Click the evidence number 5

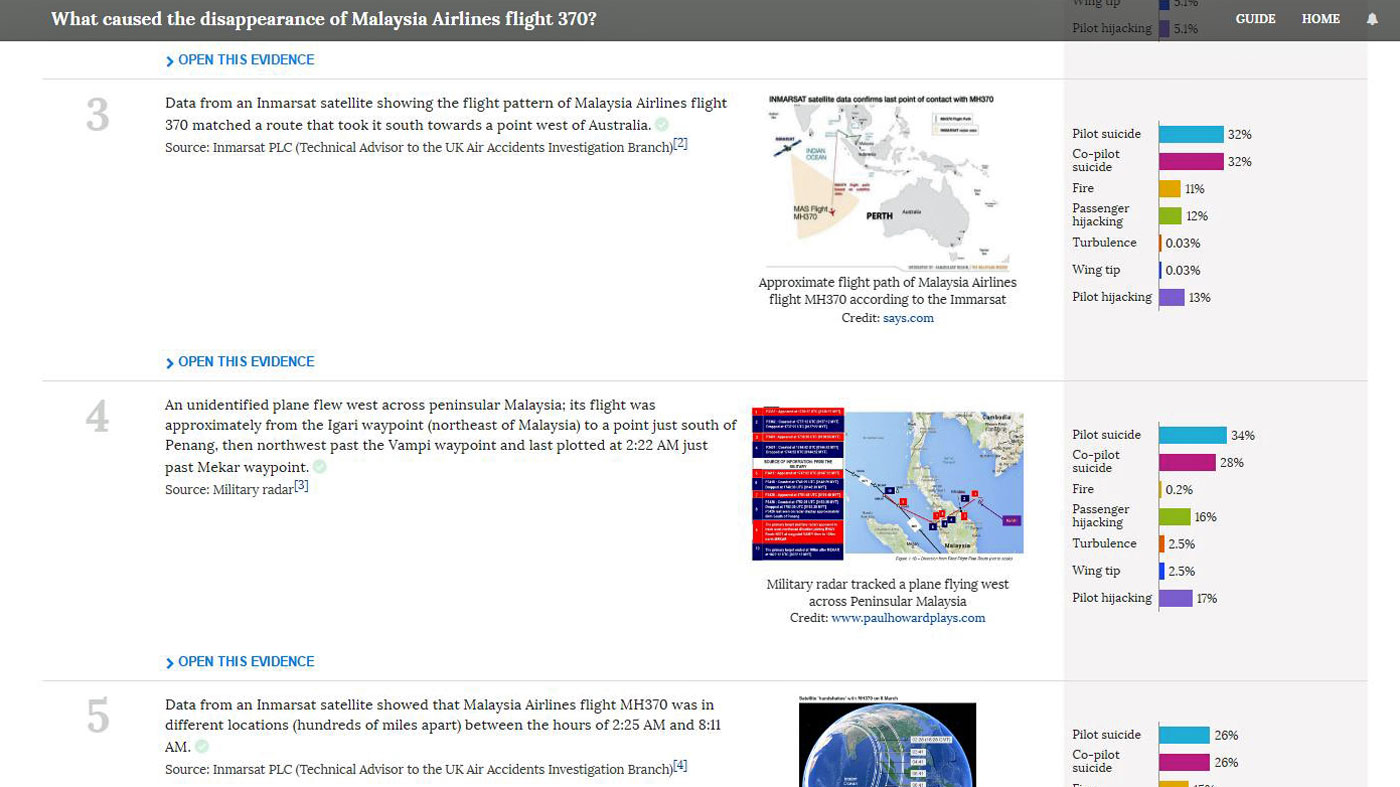[97, 717]
